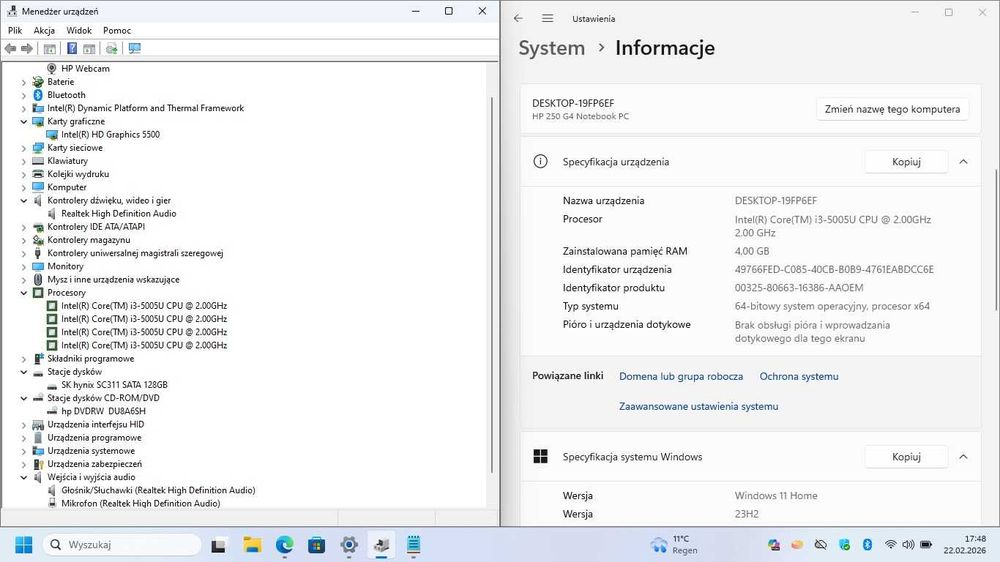Select Urządzenia zabezpieczeń tree row
This screenshot has height=562, width=1000.
click(x=94, y=464)
